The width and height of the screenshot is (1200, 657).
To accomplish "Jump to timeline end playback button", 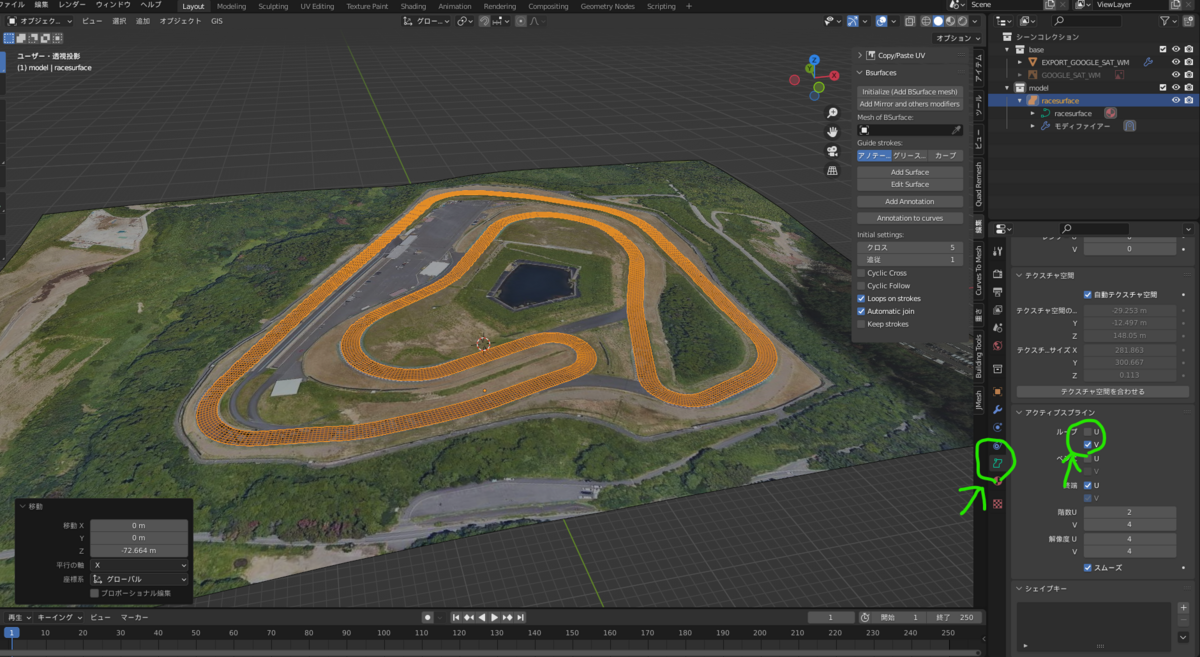I will tap(521, 617).
